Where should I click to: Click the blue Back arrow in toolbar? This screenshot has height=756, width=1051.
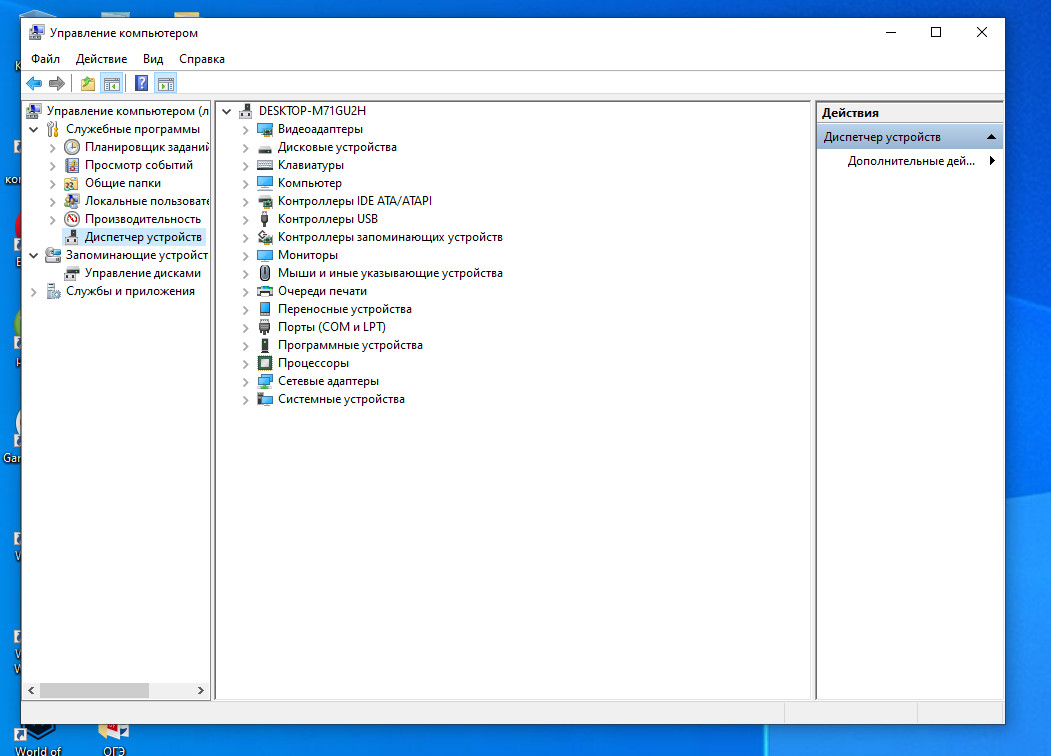[x=34, y=83]
